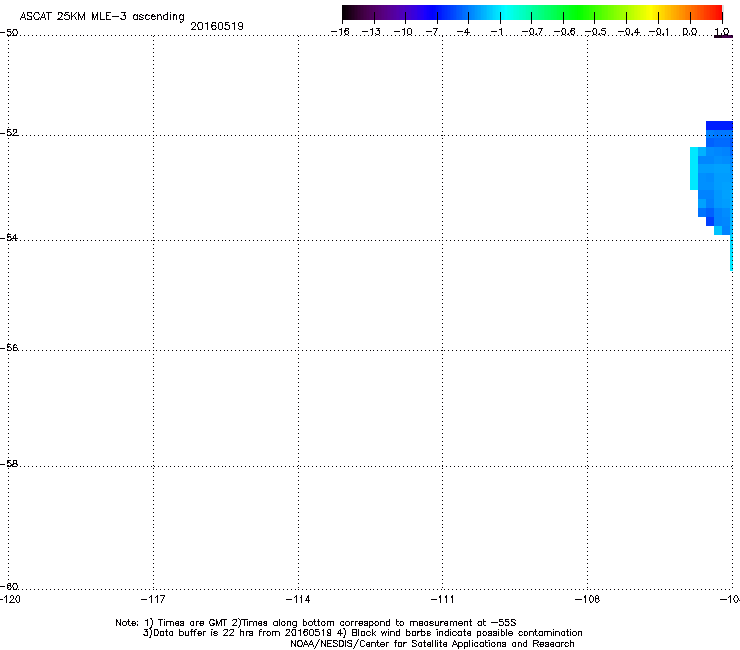Click the color bar label -0.4
740x650 pixels.
[x=629, y=32]
